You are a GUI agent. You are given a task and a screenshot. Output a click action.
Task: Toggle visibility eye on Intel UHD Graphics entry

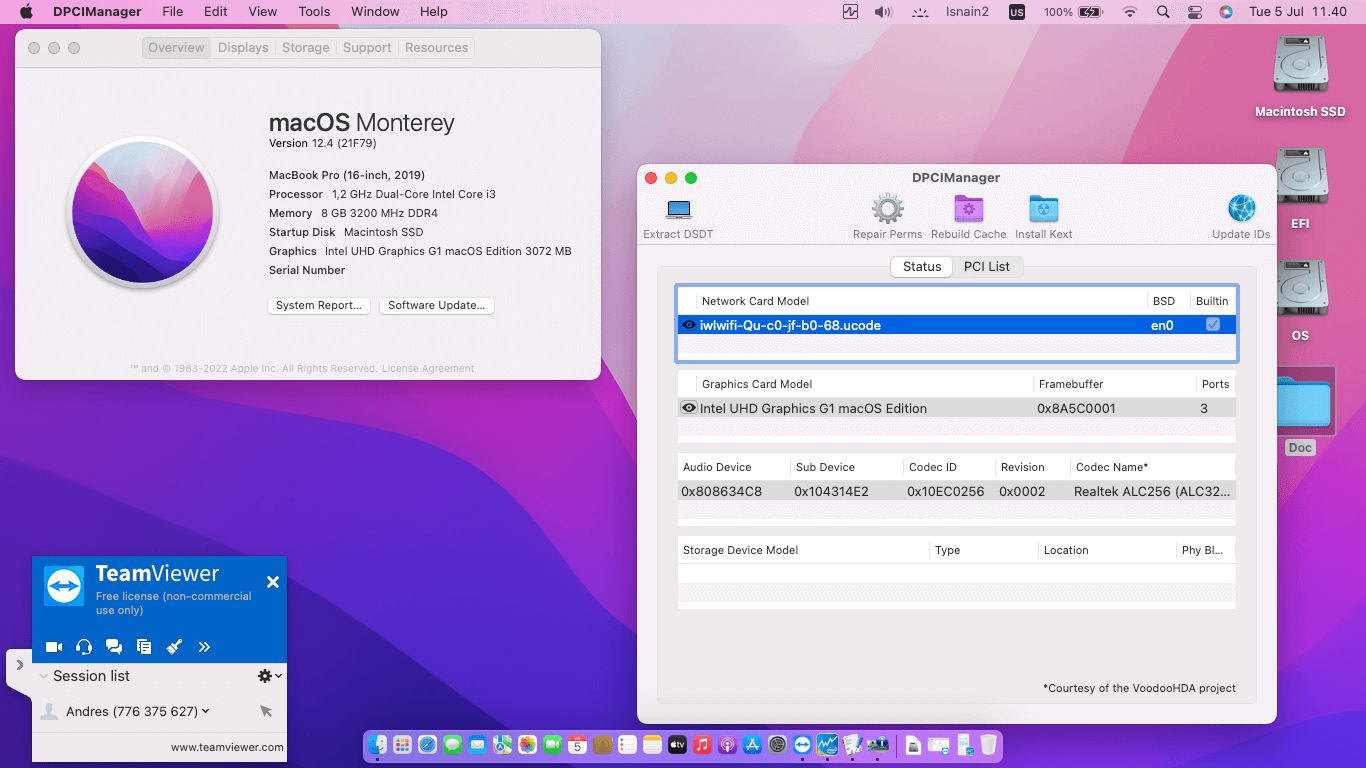click(x=689, y=408)
